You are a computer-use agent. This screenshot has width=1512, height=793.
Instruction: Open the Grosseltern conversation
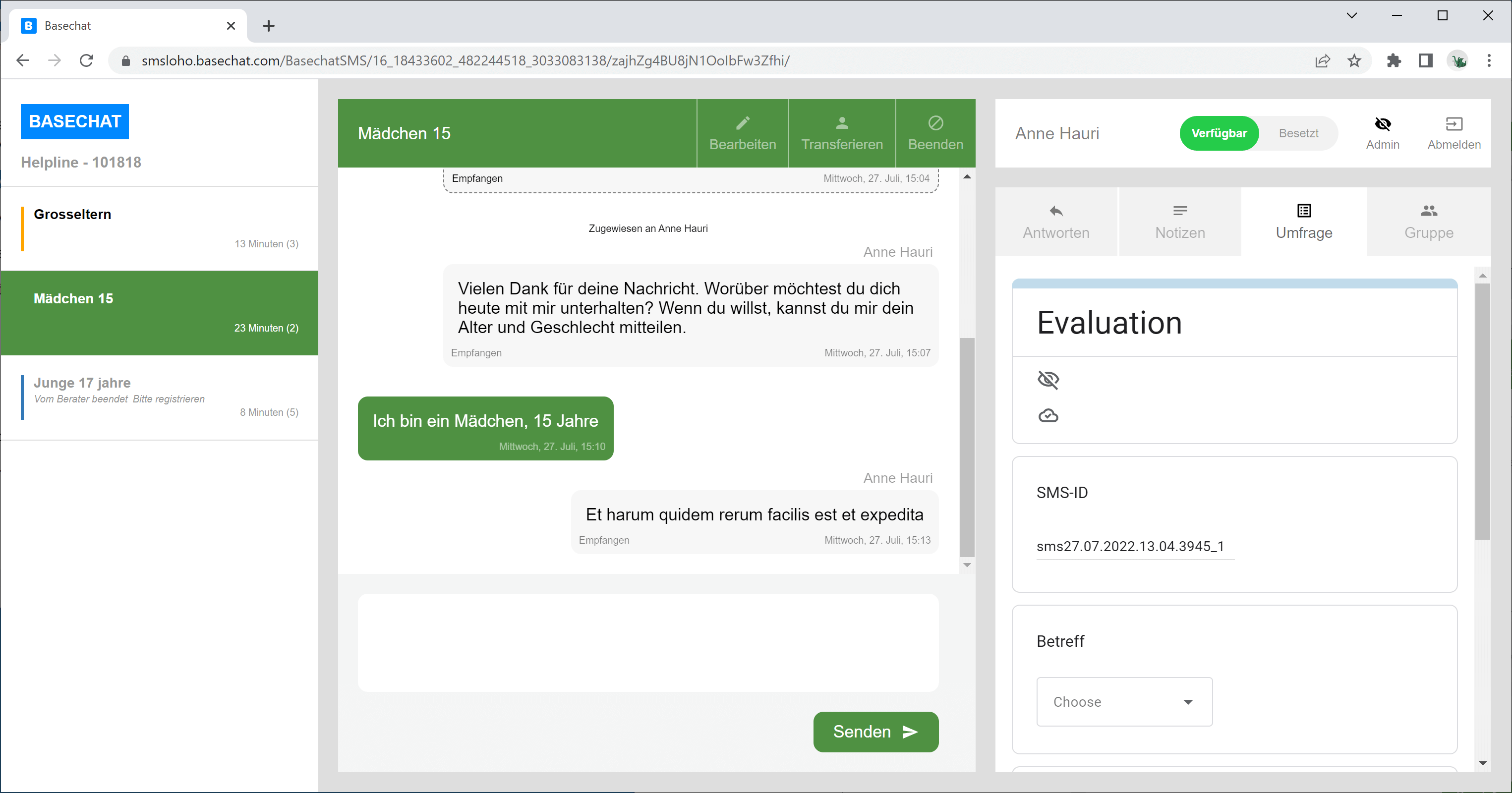[x=160, y=228]
